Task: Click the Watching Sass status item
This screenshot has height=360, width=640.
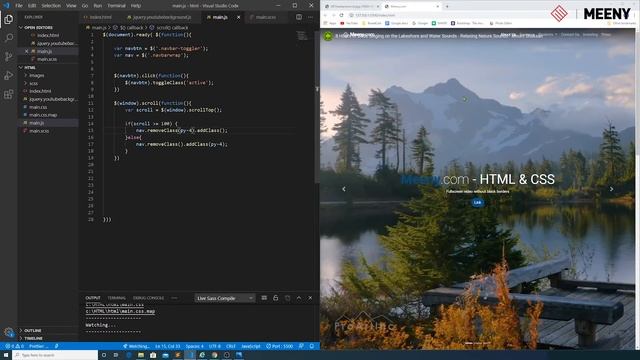Action: [136, 346]
